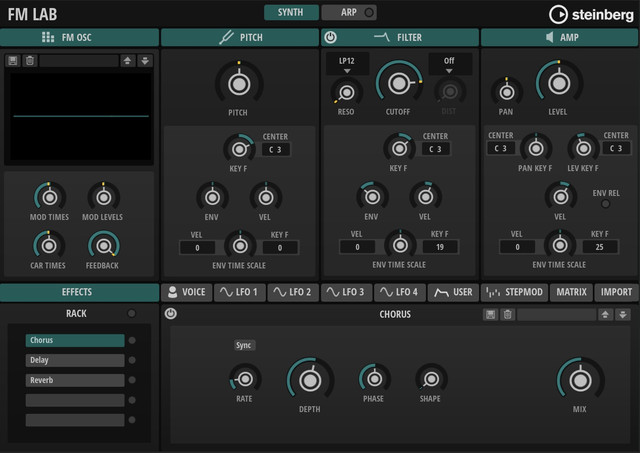Click the FILTER section header label

(x=409, y=38)
